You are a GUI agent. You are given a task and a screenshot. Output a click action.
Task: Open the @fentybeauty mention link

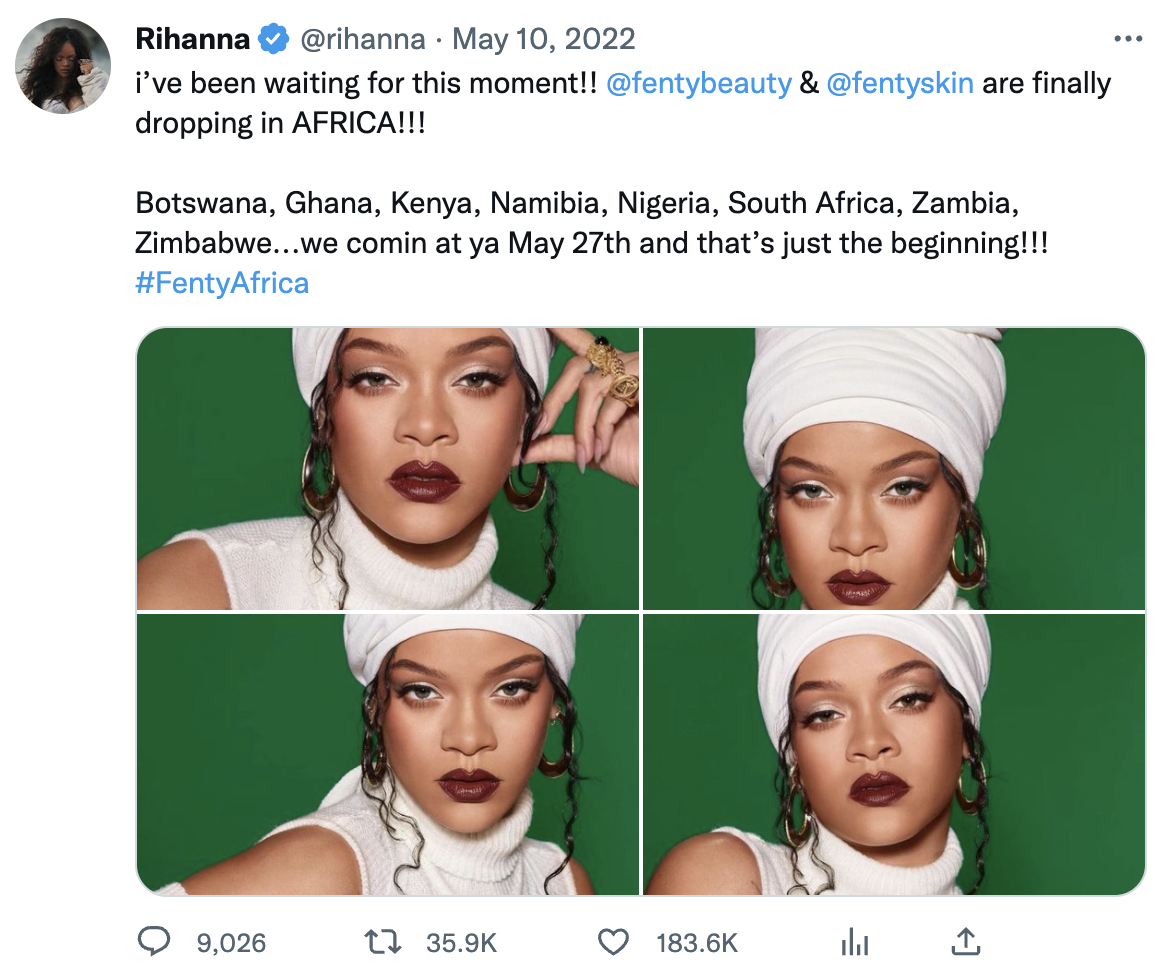[699, 83]
